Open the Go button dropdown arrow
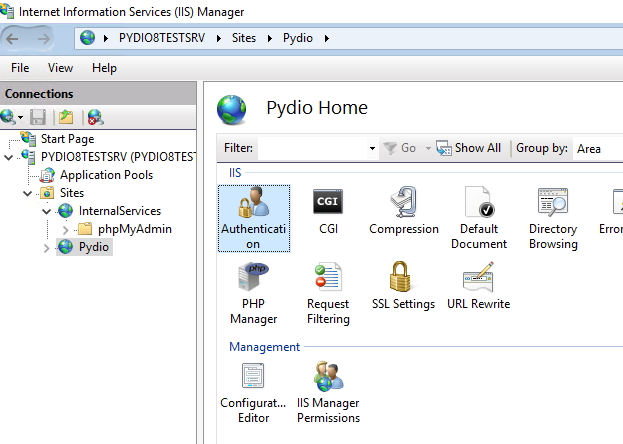Screen dimensions: 623x444 click(x=428, y=148)
